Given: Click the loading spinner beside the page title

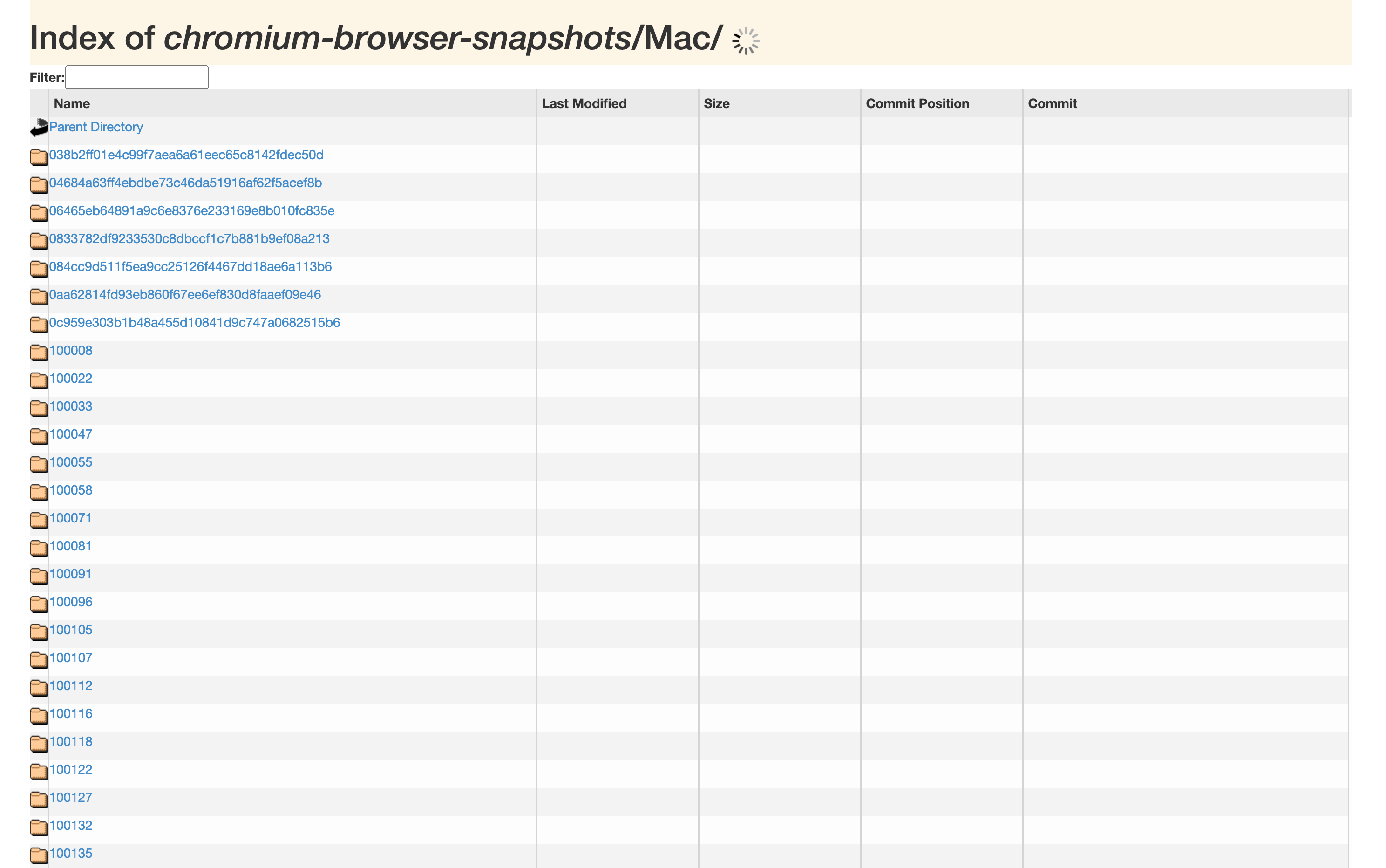Looking at the screenshot, I should 746,41.
